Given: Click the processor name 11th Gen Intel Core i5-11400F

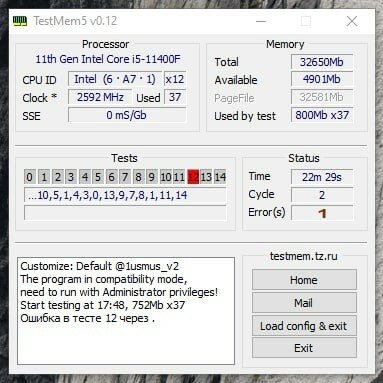Looking at the screenshot, I should (108, 59).
